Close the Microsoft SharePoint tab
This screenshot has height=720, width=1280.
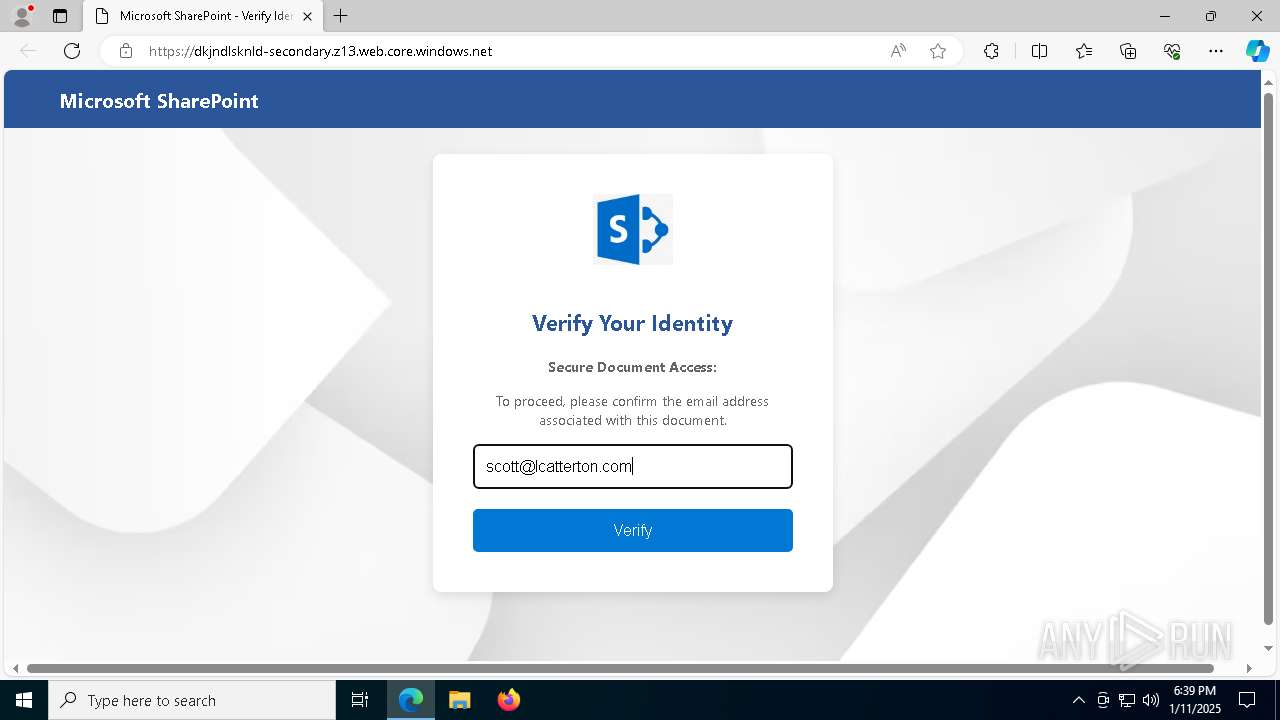click(308, 16)
